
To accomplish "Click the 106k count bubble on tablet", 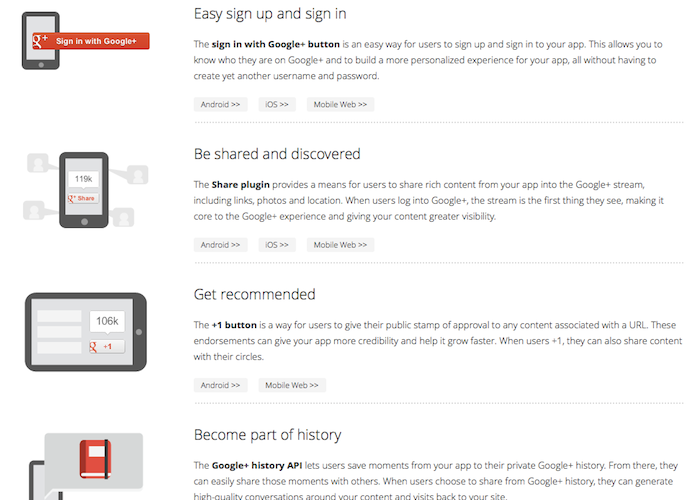I will tap(107, 321).
